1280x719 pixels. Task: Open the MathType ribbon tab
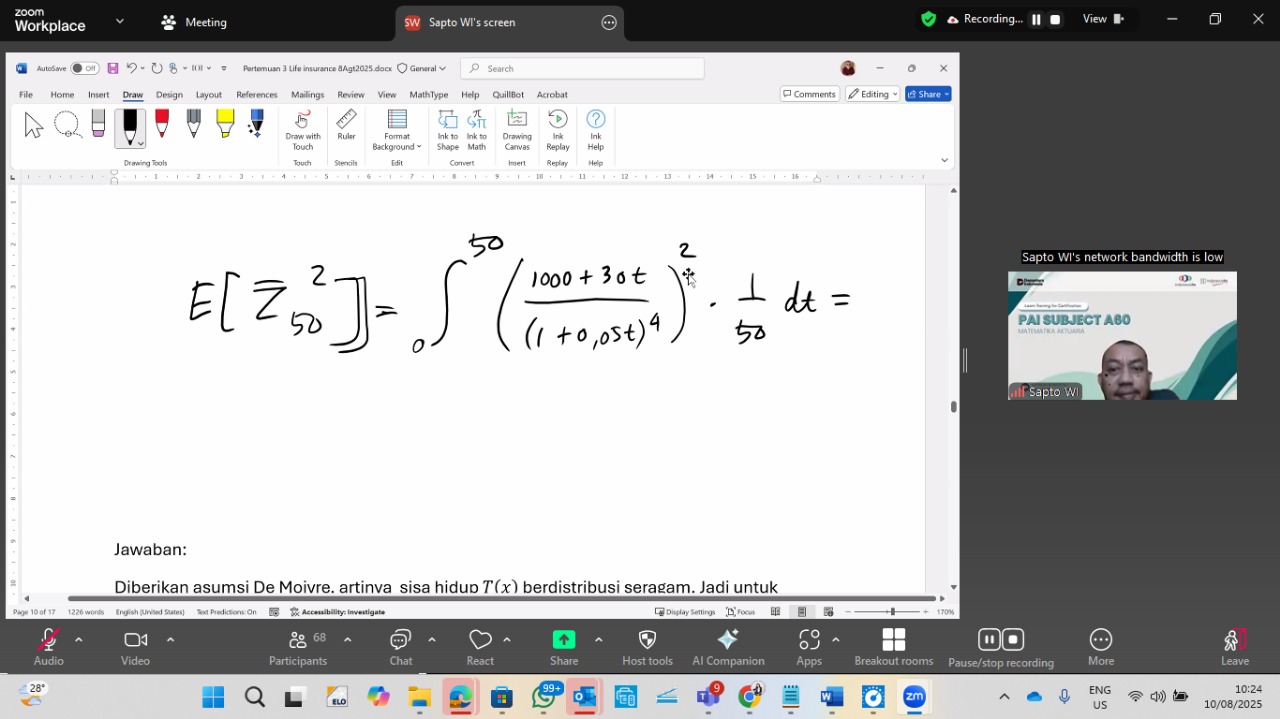click(428, 95)
